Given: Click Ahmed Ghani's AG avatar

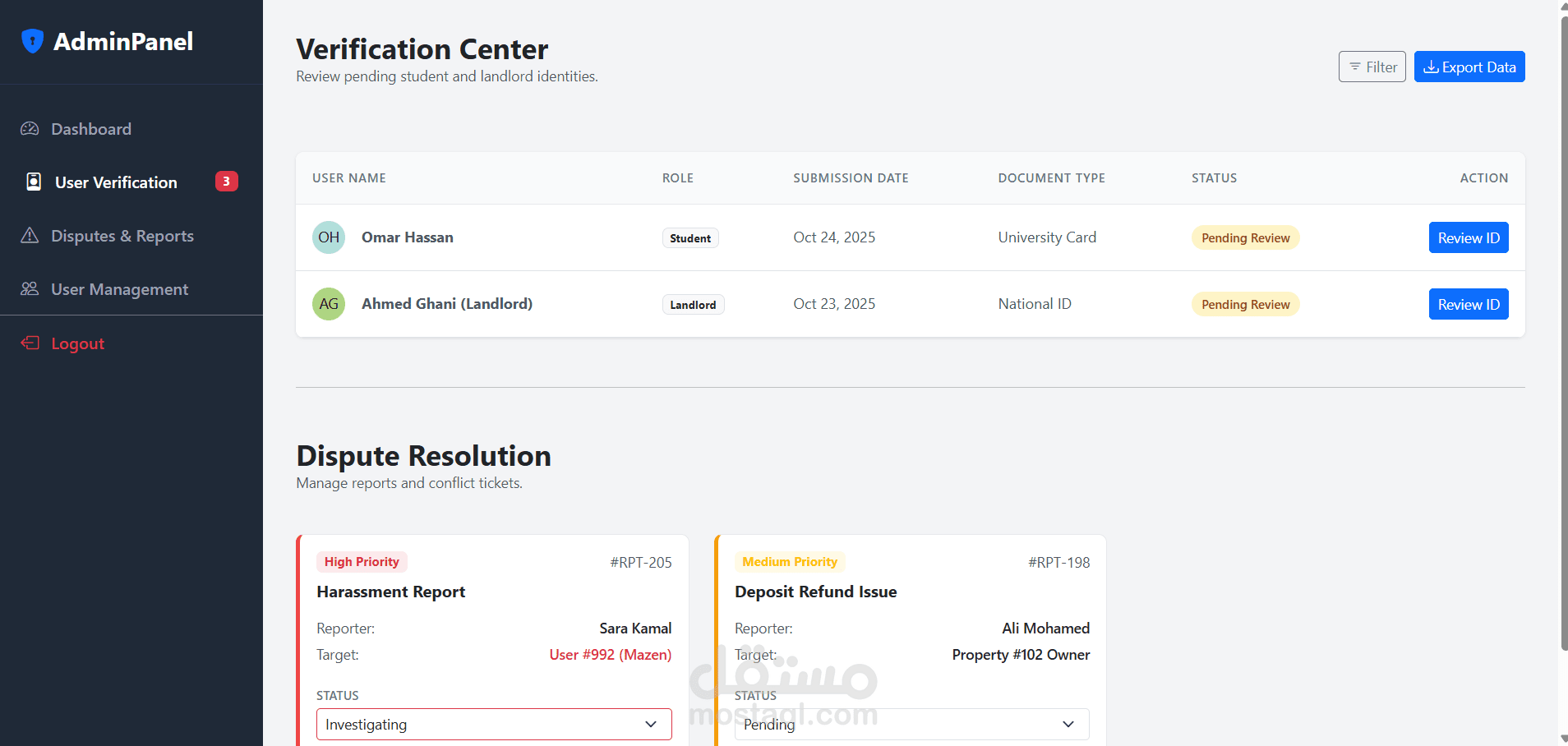Looking at the screenshot, I should pos(329,304).
